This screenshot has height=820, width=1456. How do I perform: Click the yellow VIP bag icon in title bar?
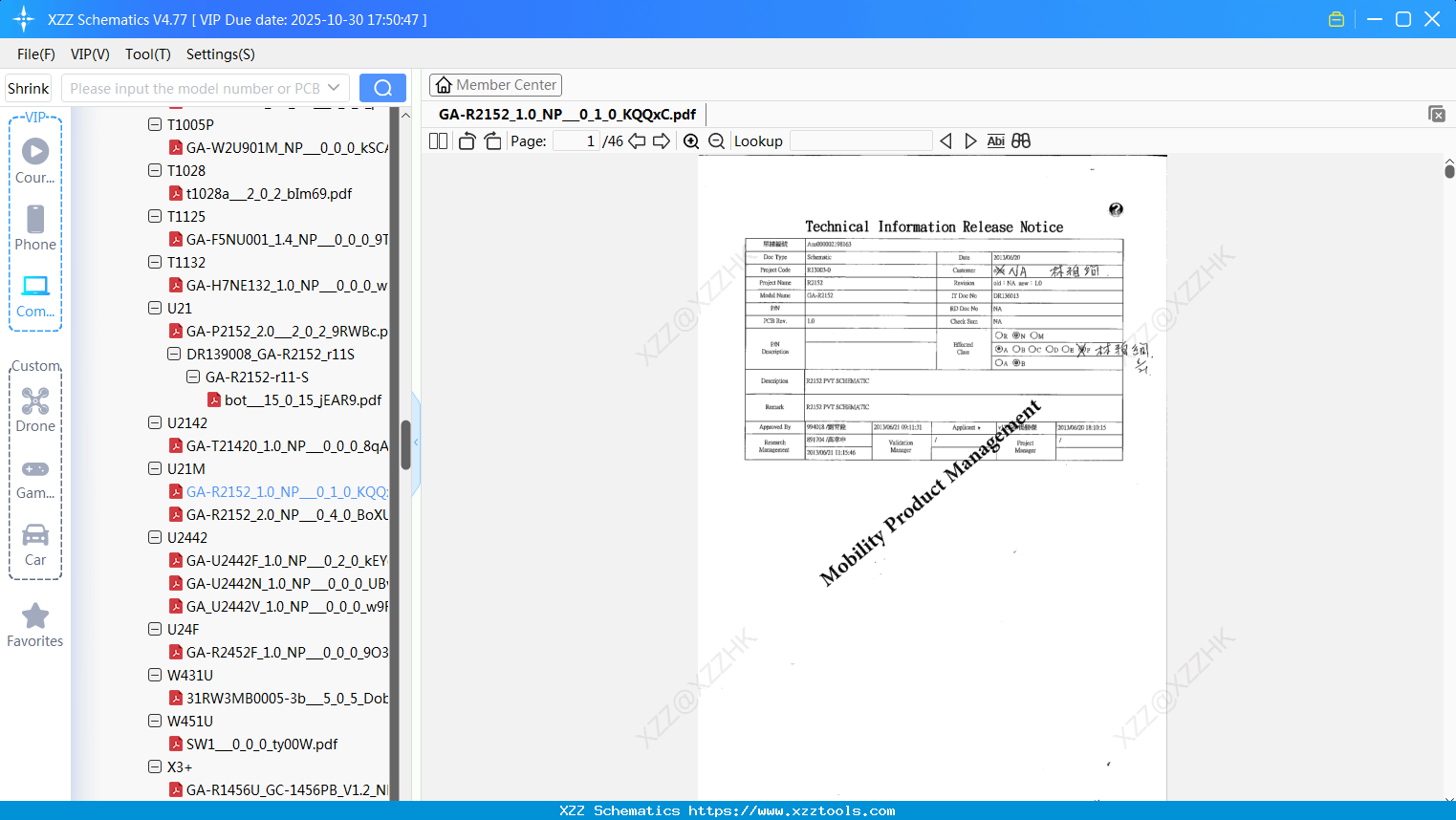[x=1336, y=19]
